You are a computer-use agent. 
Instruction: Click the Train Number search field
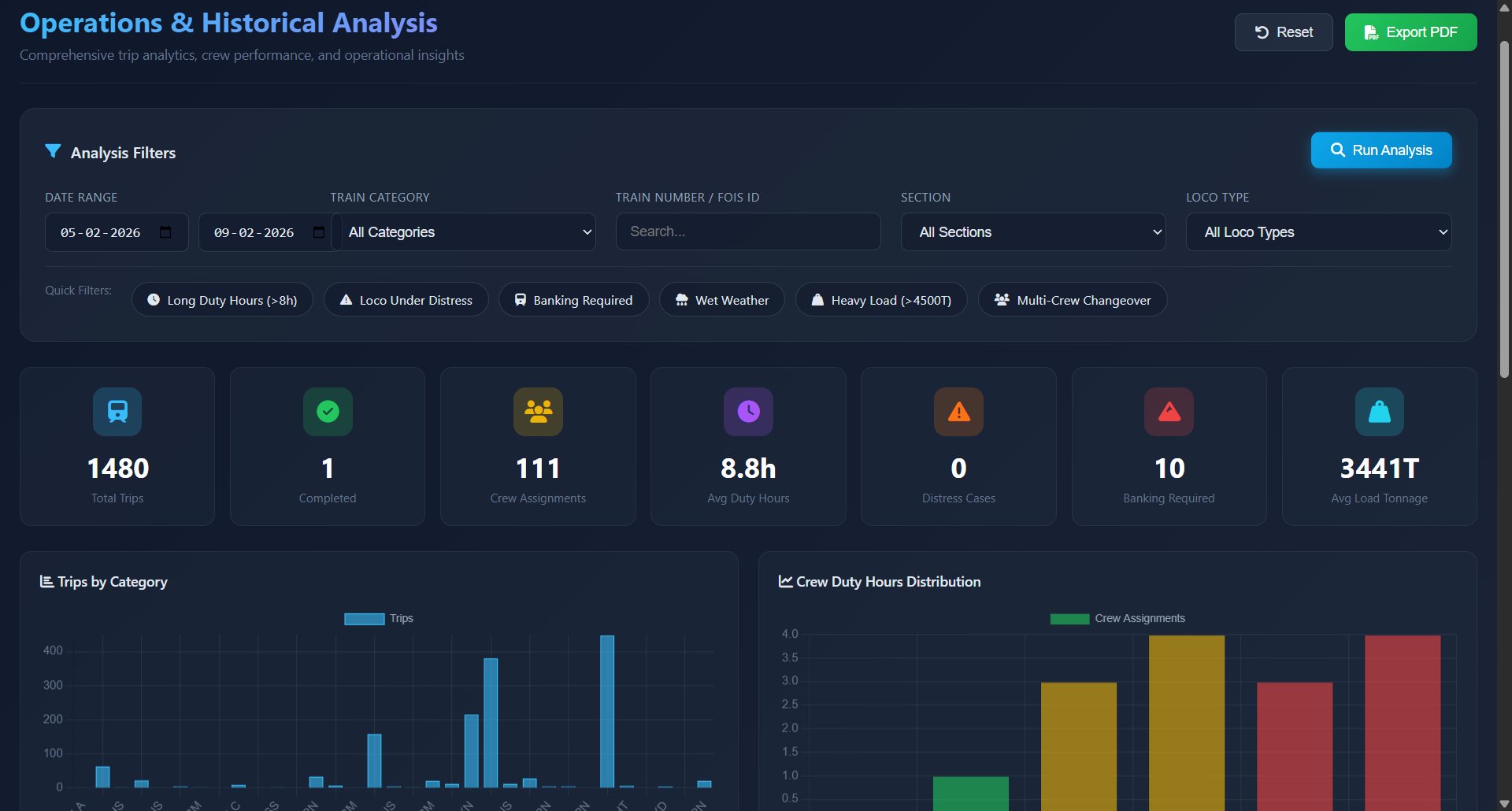click(747, 231)
